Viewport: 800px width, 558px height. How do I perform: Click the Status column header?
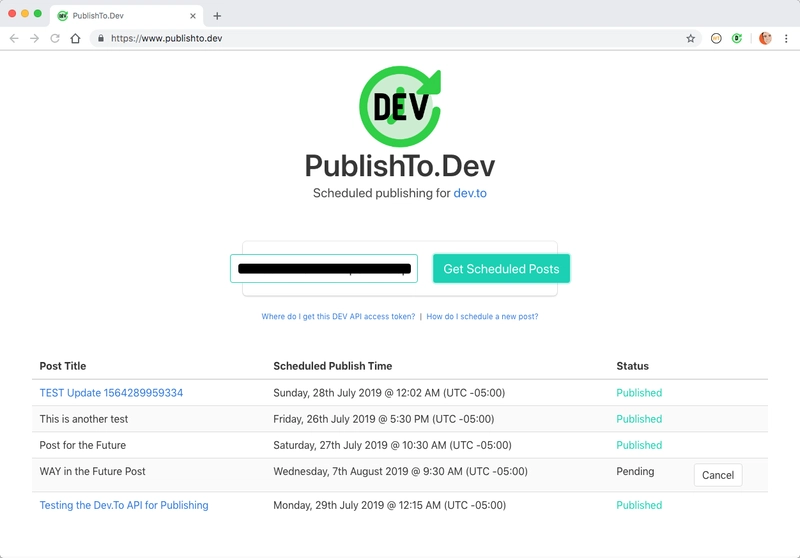click(x=632, y=366)
